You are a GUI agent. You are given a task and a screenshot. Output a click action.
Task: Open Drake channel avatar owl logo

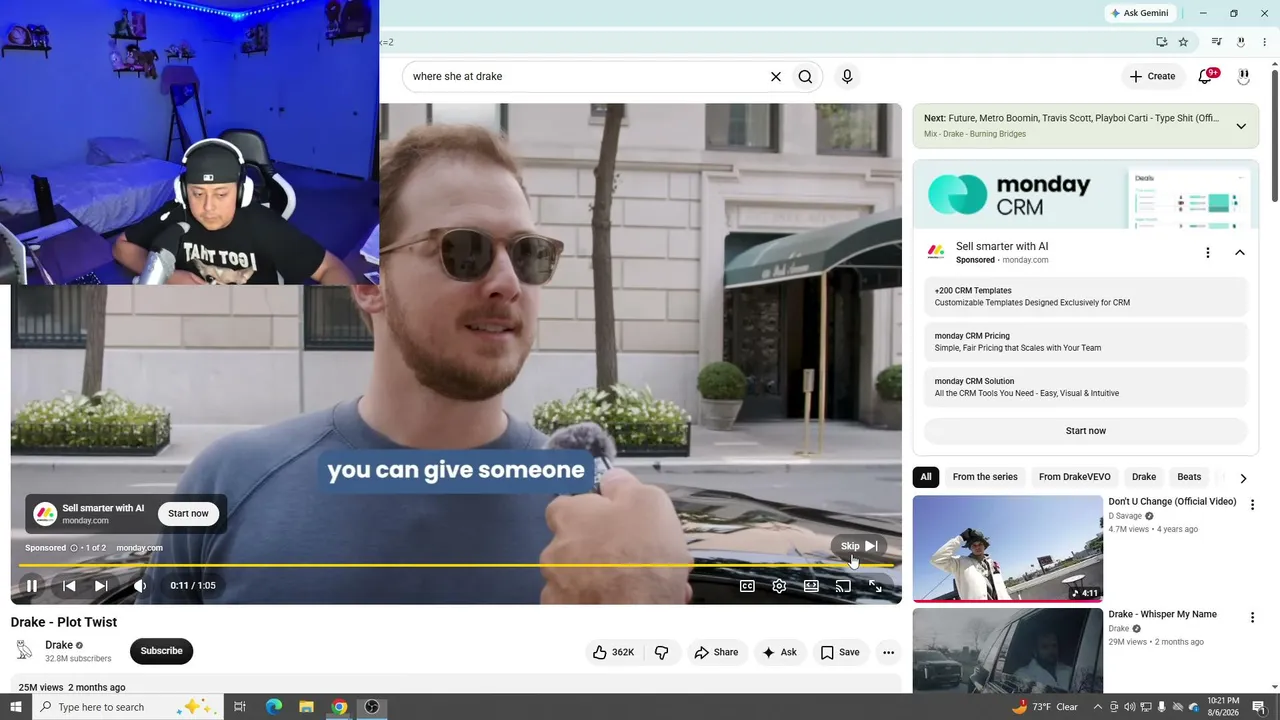pyautogui.click(x=24, y=651)
